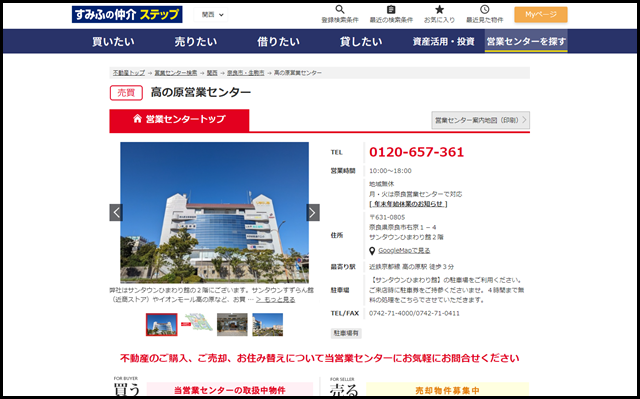Select first building exterior thumbnail

pyautogui.click(x=162, y=325)
